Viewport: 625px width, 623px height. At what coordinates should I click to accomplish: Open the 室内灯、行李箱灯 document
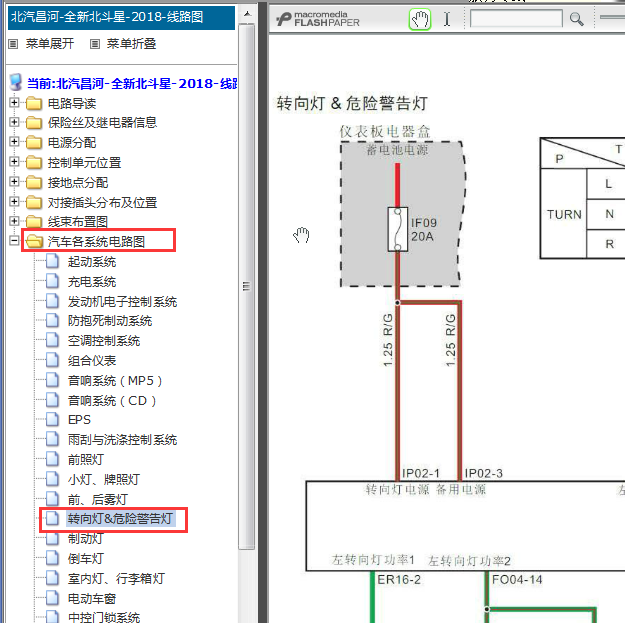point(116,578)
